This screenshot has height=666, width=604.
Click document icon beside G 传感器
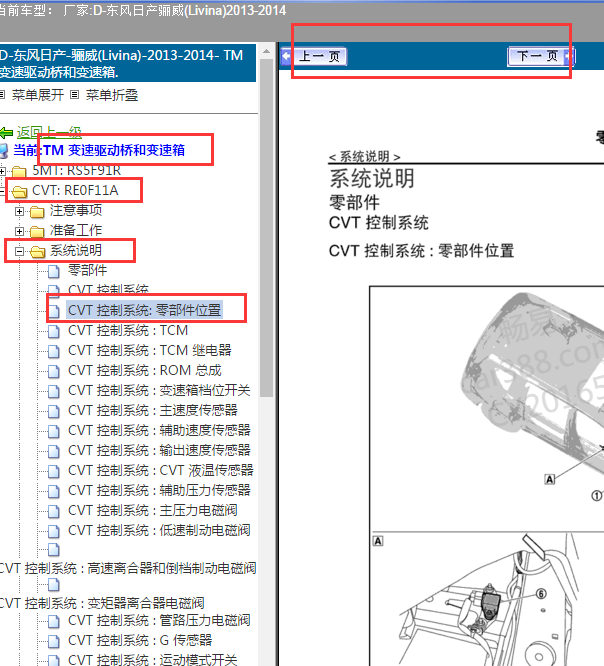point(54,641)
